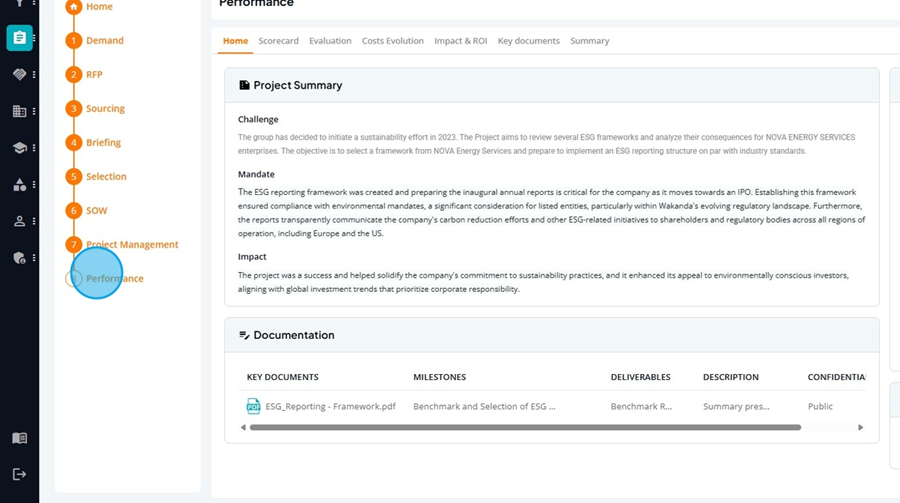
Task: Expand three-dot menu next to person icon
Action: pos(34,221)
